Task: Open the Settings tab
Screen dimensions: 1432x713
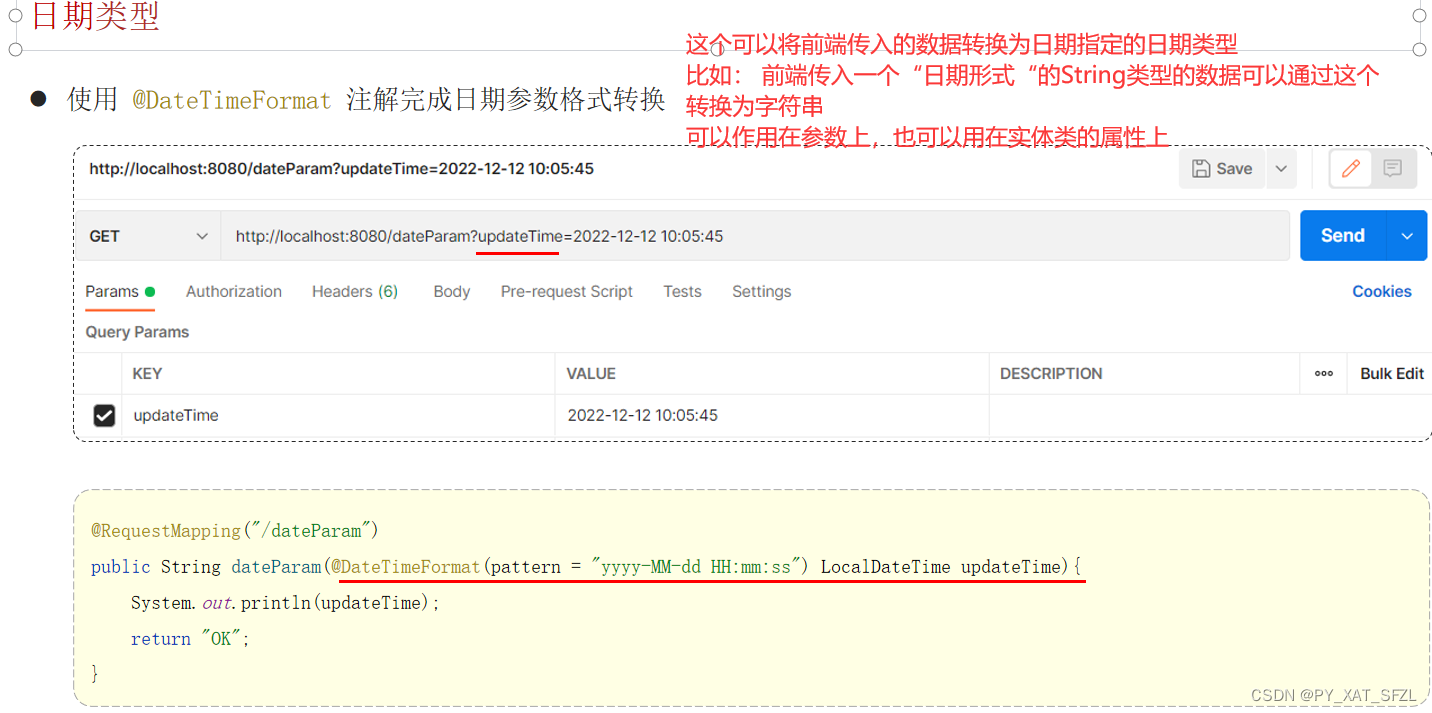Action: click(x=761, y=292)
